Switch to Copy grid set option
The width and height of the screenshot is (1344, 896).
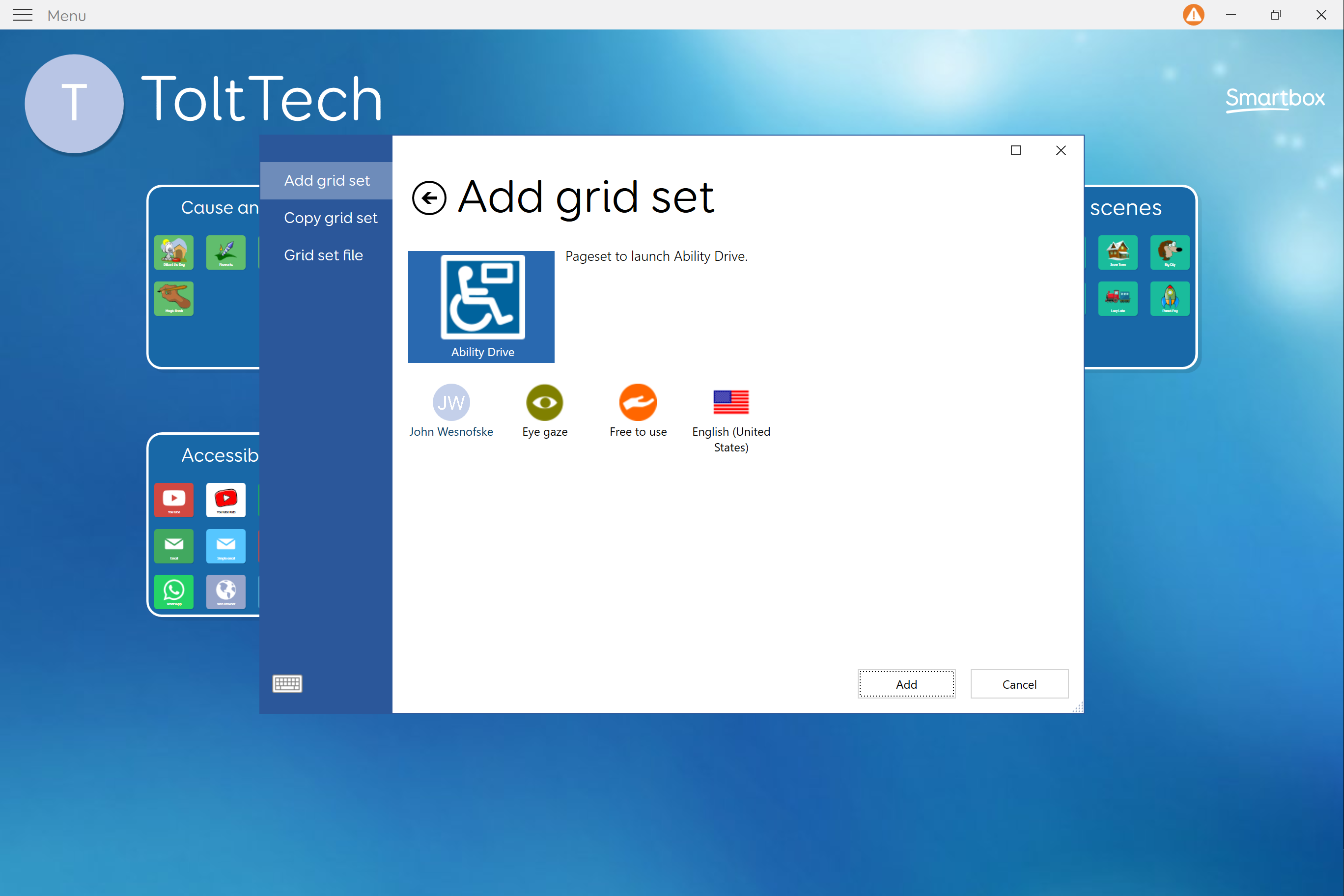coord(330,218)
